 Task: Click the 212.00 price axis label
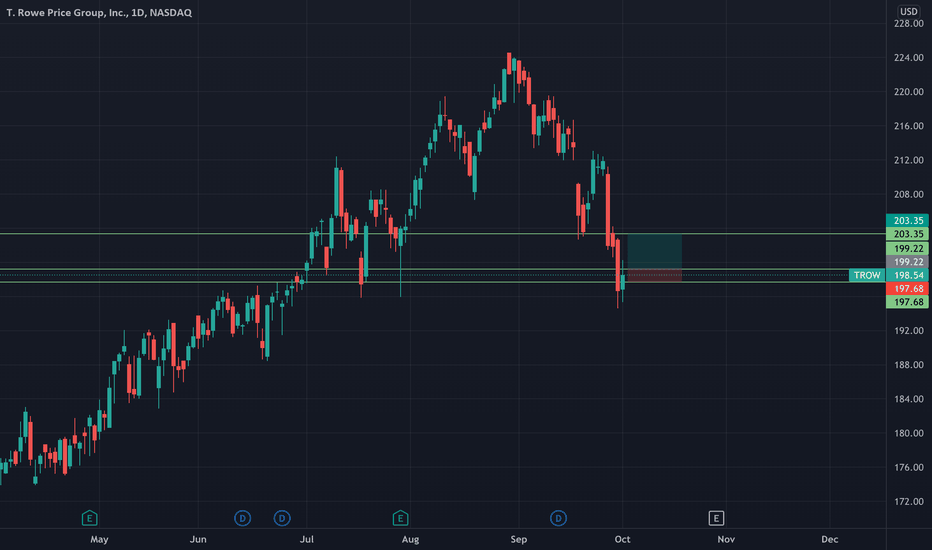909,161
